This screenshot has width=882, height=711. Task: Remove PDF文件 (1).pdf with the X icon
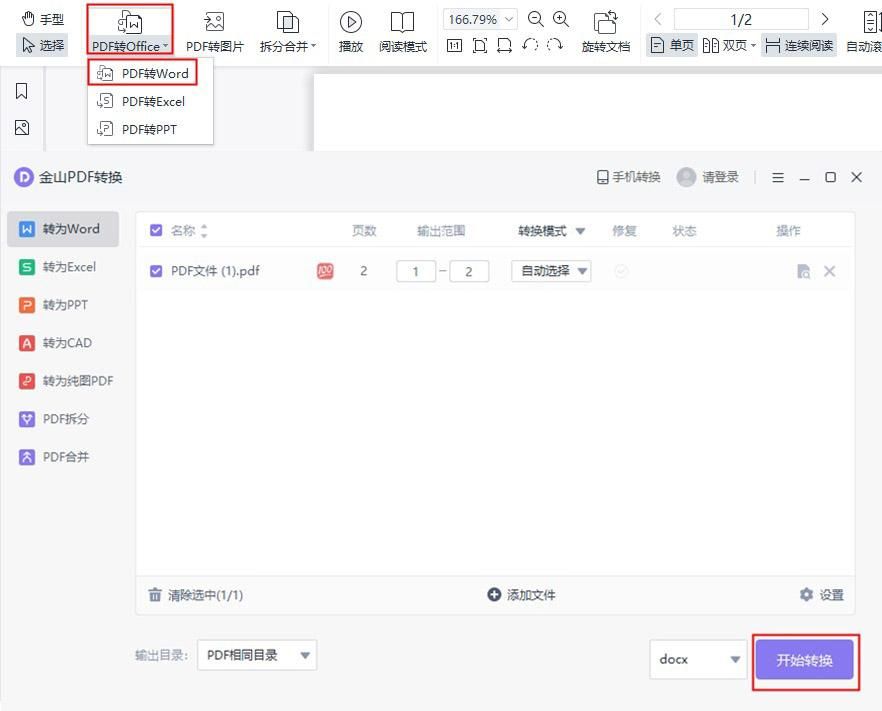click(829, 271)
